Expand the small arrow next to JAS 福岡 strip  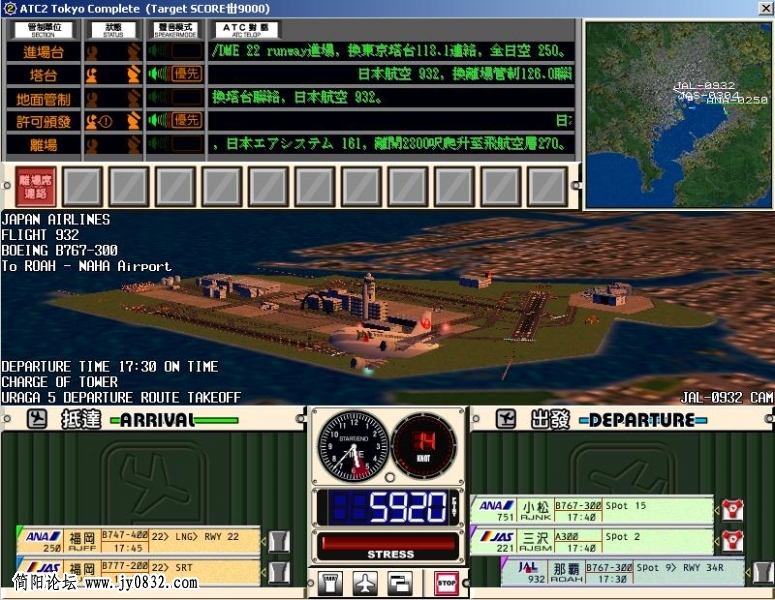pyautogui.click(x=263, y=572)
